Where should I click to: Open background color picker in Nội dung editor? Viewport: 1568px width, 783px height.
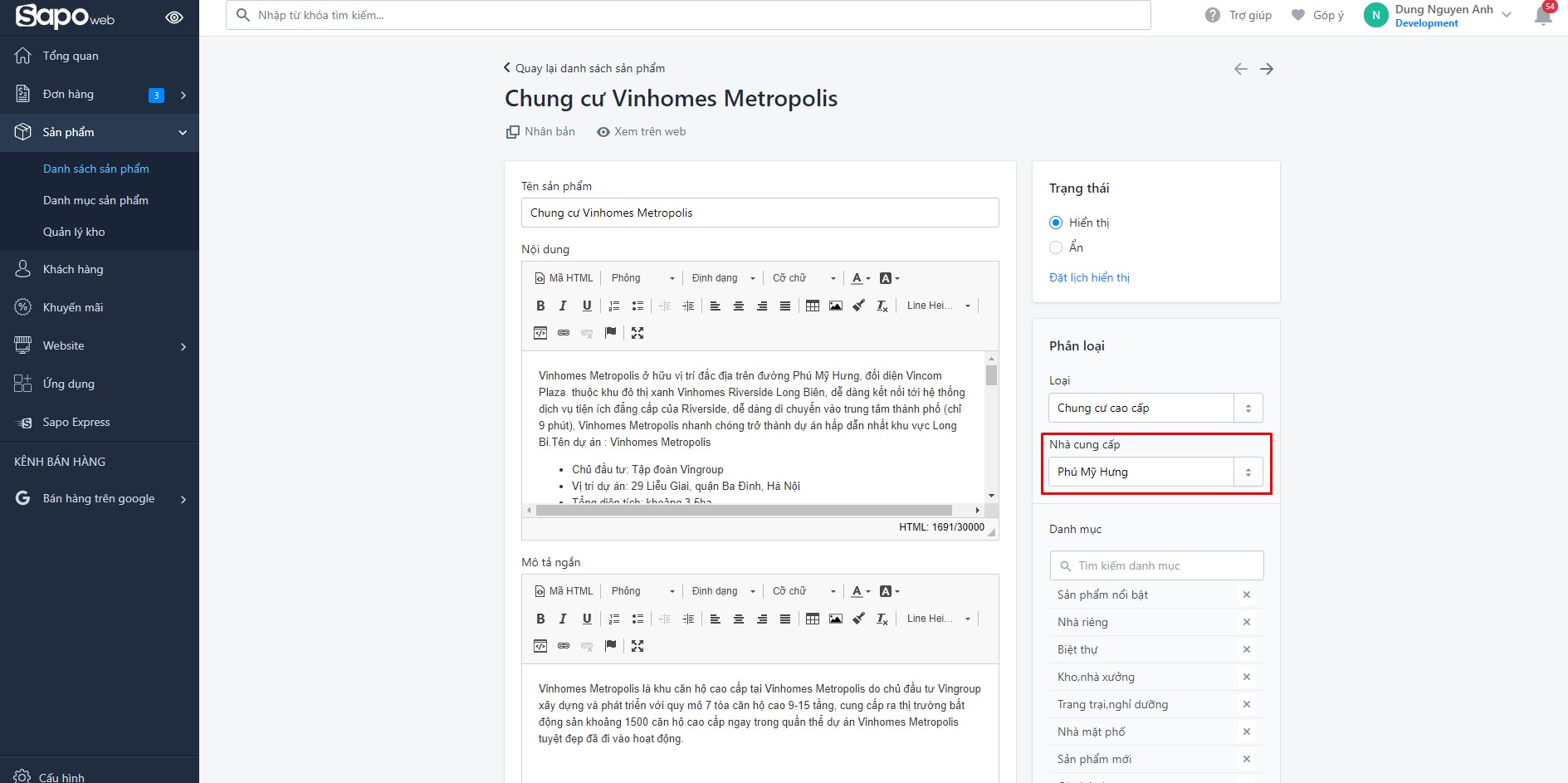pyautogui.click(x=889, y=278)
